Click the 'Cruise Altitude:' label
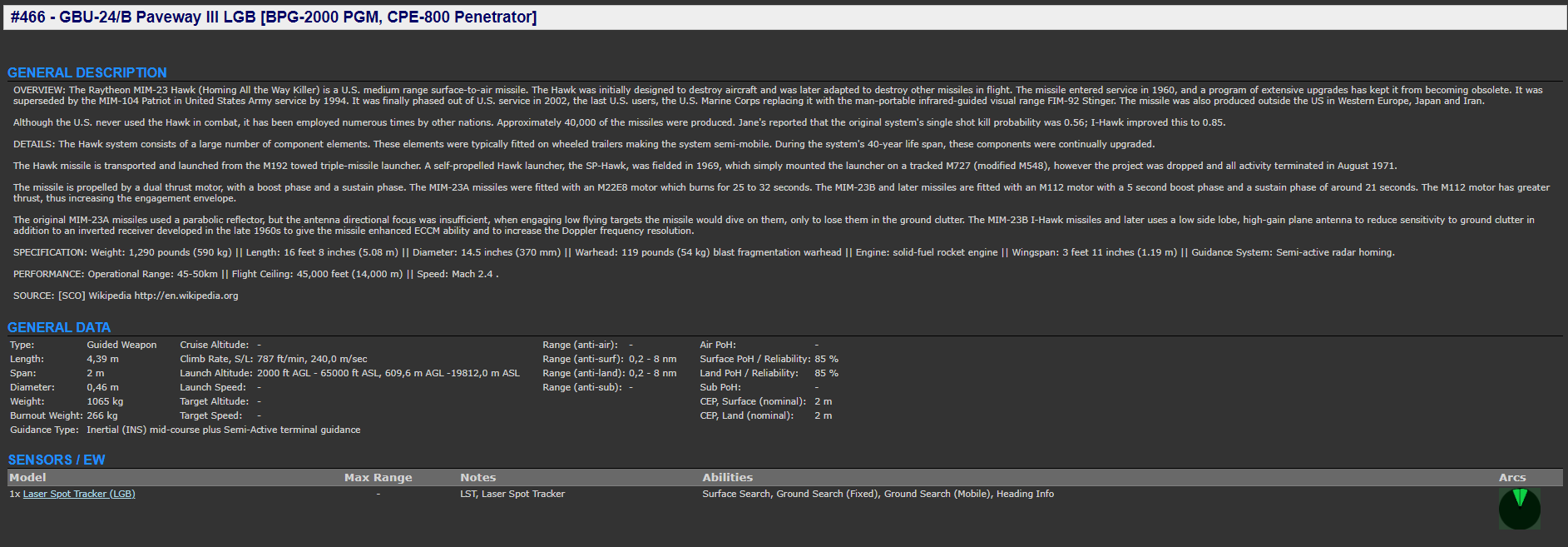 tap(215, 345)
